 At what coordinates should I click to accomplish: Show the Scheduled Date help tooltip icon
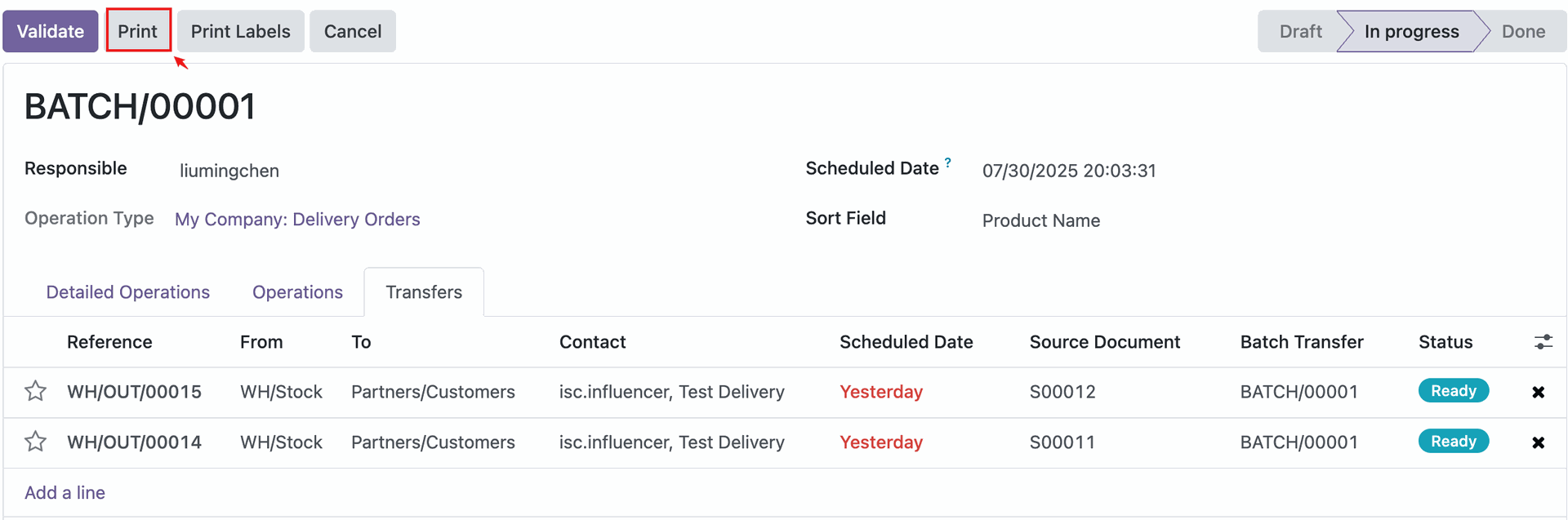[948, 162]
